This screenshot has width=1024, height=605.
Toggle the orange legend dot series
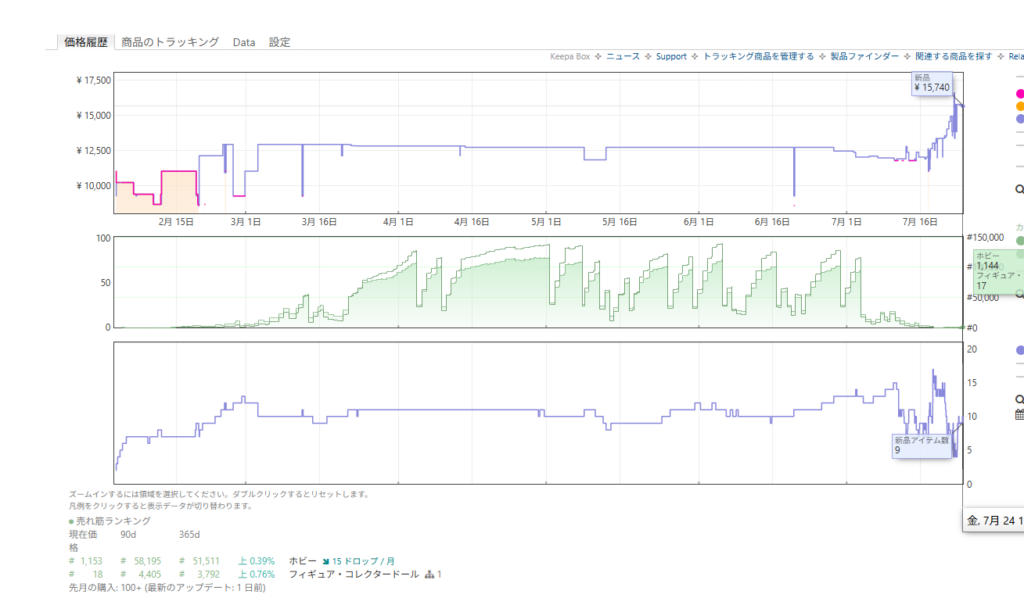[x=1020, y=106]
